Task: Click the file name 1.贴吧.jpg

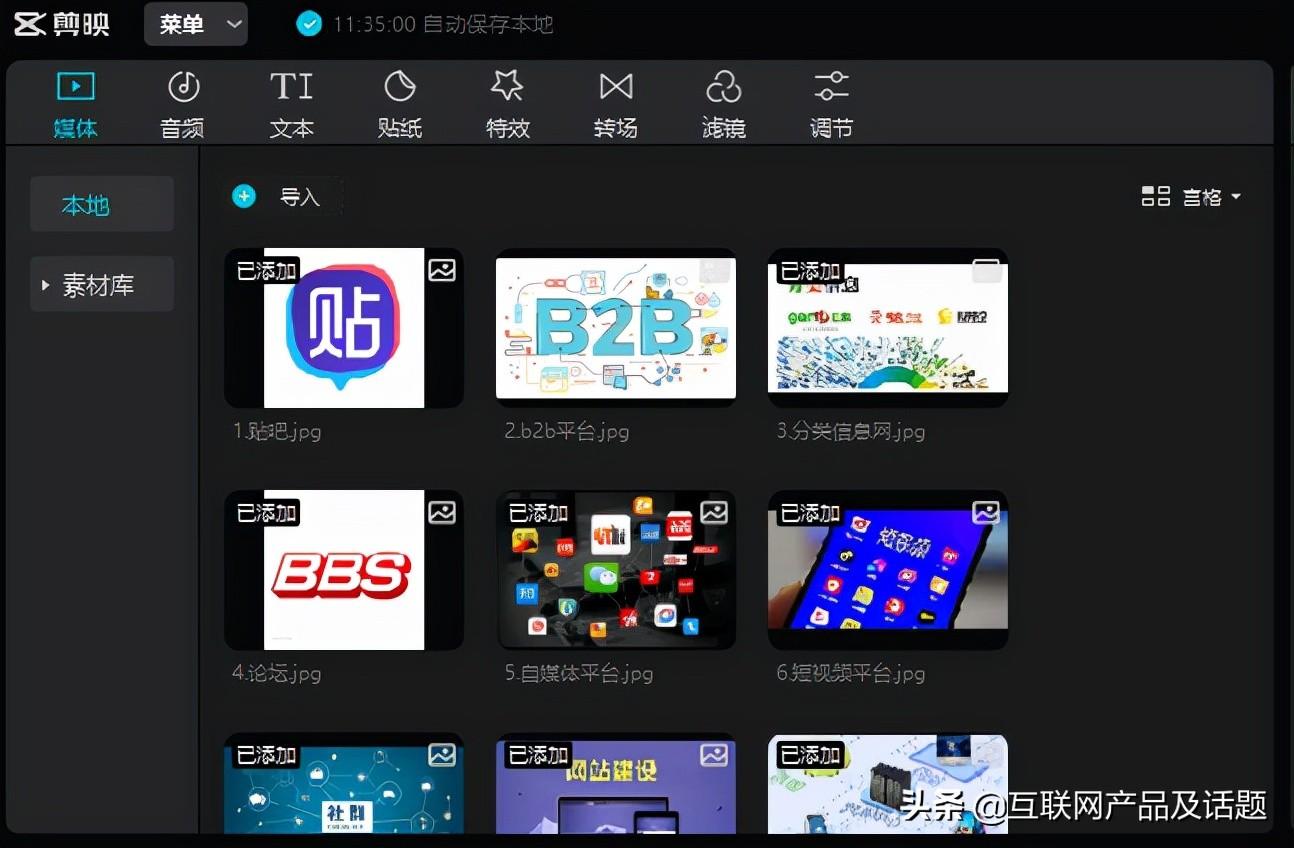Action: coord(277,432)
